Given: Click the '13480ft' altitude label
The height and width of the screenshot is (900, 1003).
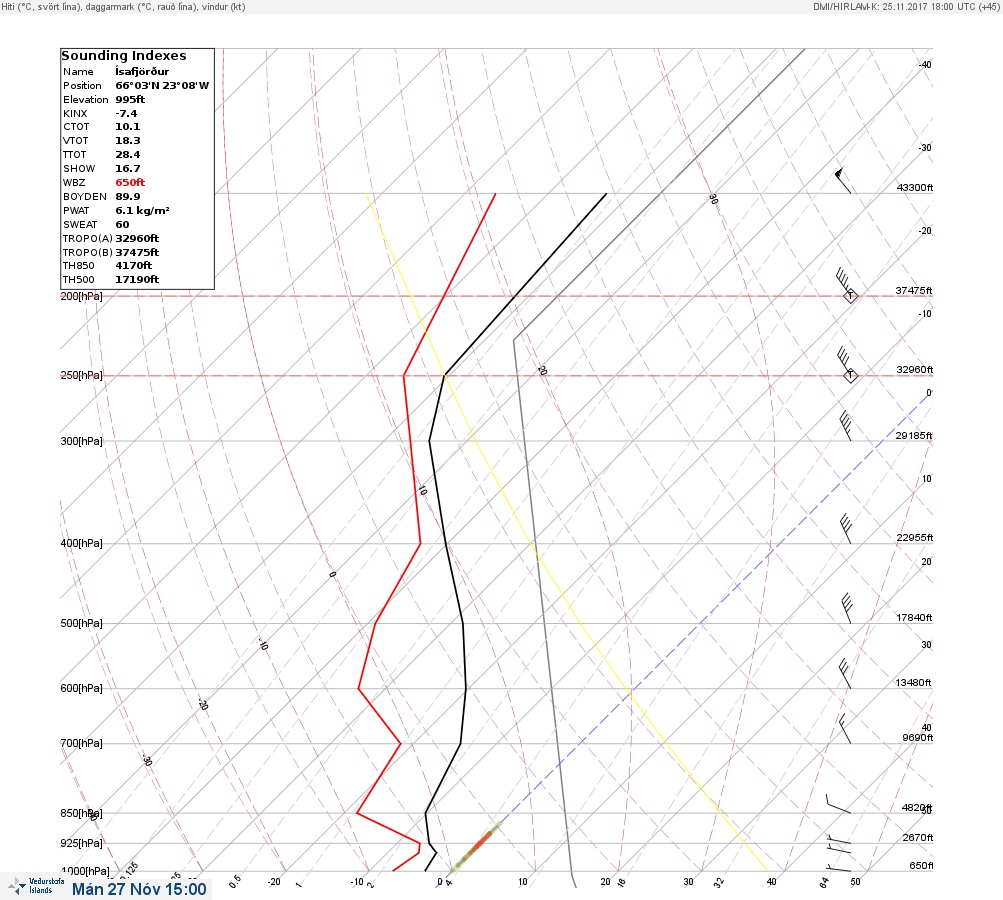Looking at the screenshot, I should 913,683.
